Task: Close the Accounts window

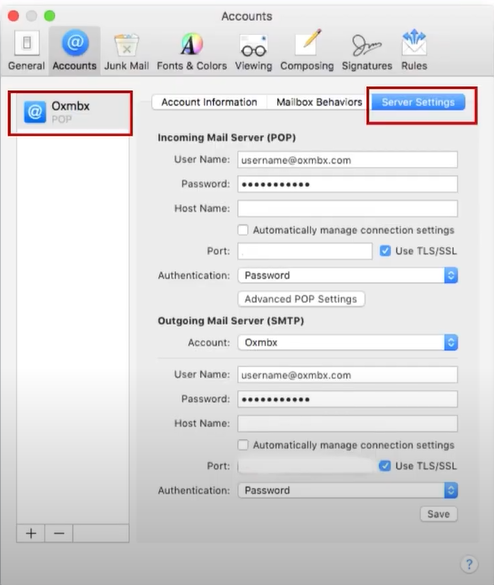Action: (x=13, y=16)
